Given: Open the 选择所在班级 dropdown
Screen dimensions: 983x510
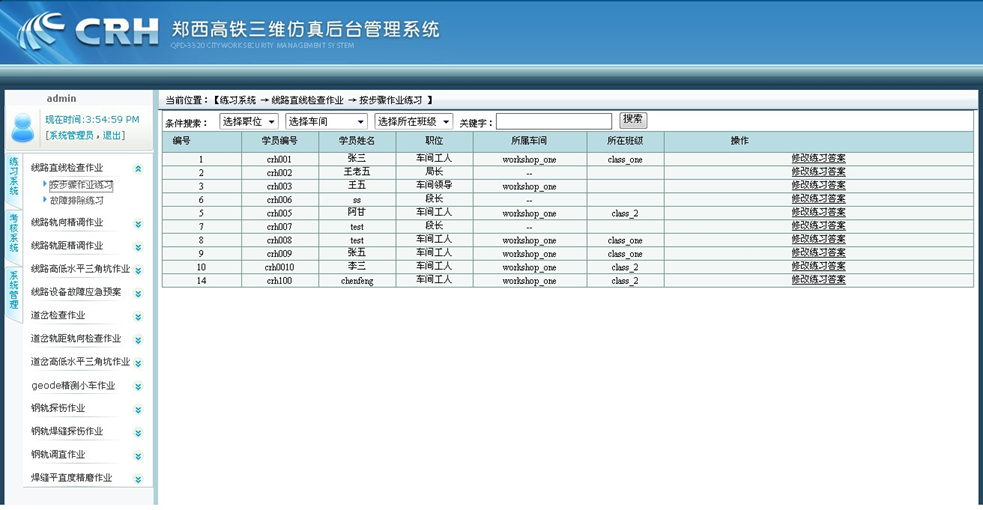Looking at the screenshot, I should 413,122.
